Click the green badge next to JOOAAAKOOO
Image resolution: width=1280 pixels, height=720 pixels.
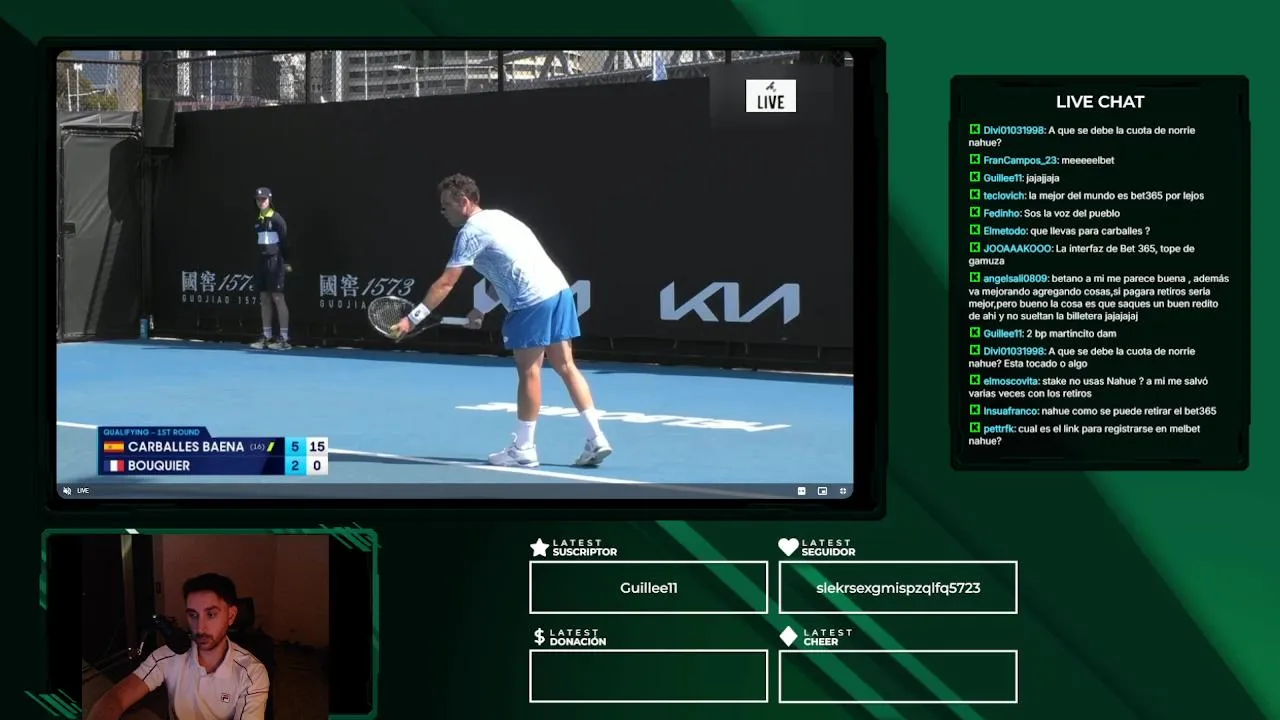[x=974, y=247]
